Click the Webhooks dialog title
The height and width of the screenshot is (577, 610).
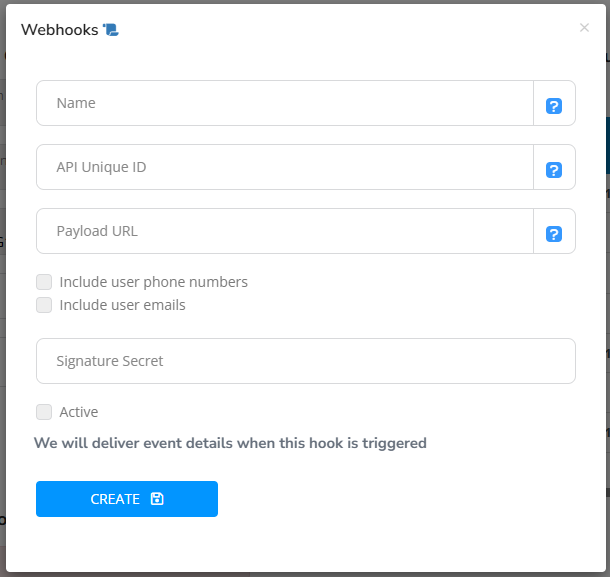59,30
